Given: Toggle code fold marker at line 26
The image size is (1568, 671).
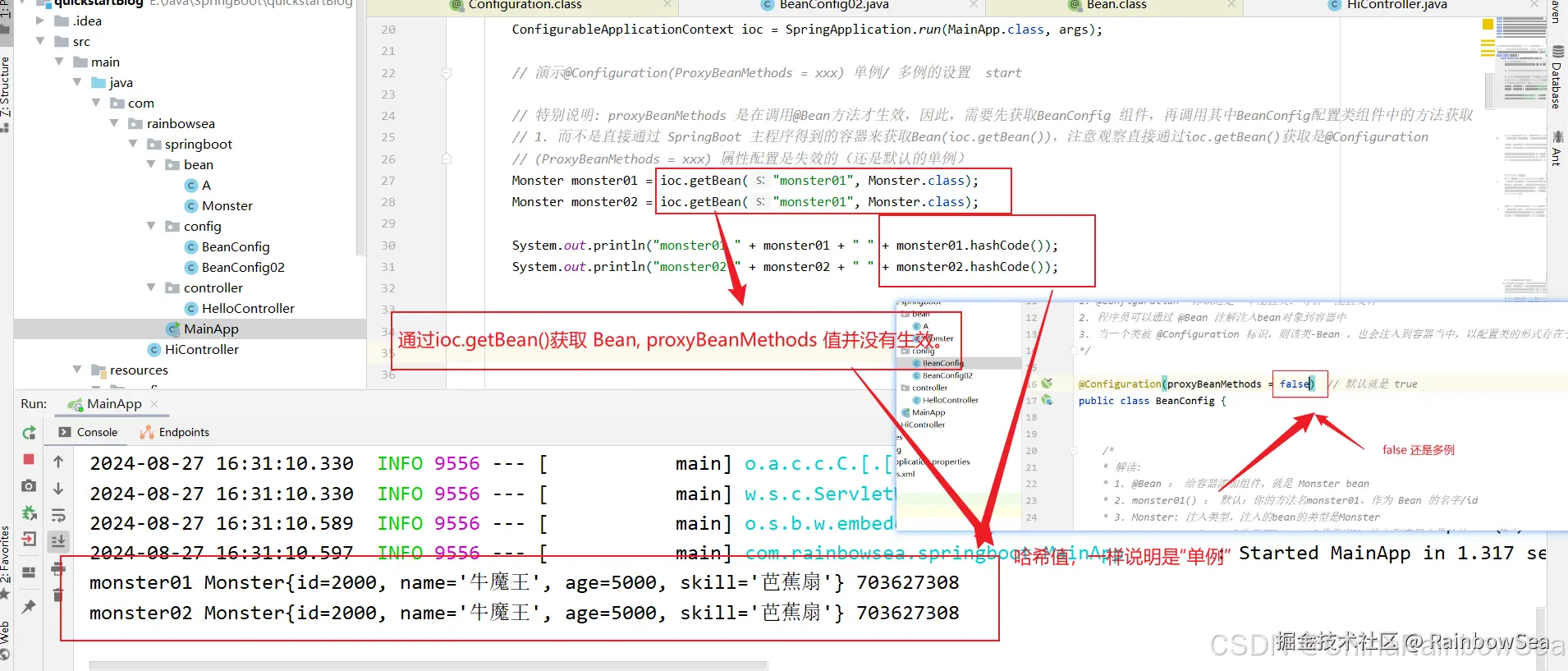Looking at the screenshot, I should pyautogui.click(x=447, y=159).
